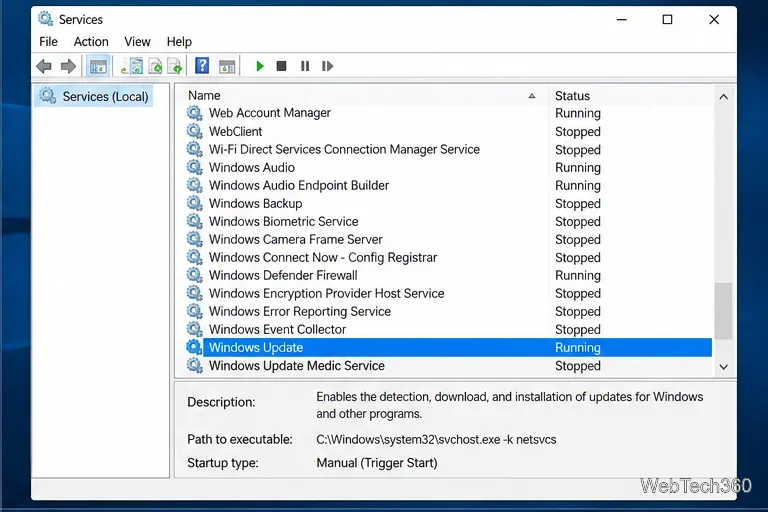Click the Stopped status of WebClient
The width and height of the screenshot is (768, 512).
tap(577, 131)
